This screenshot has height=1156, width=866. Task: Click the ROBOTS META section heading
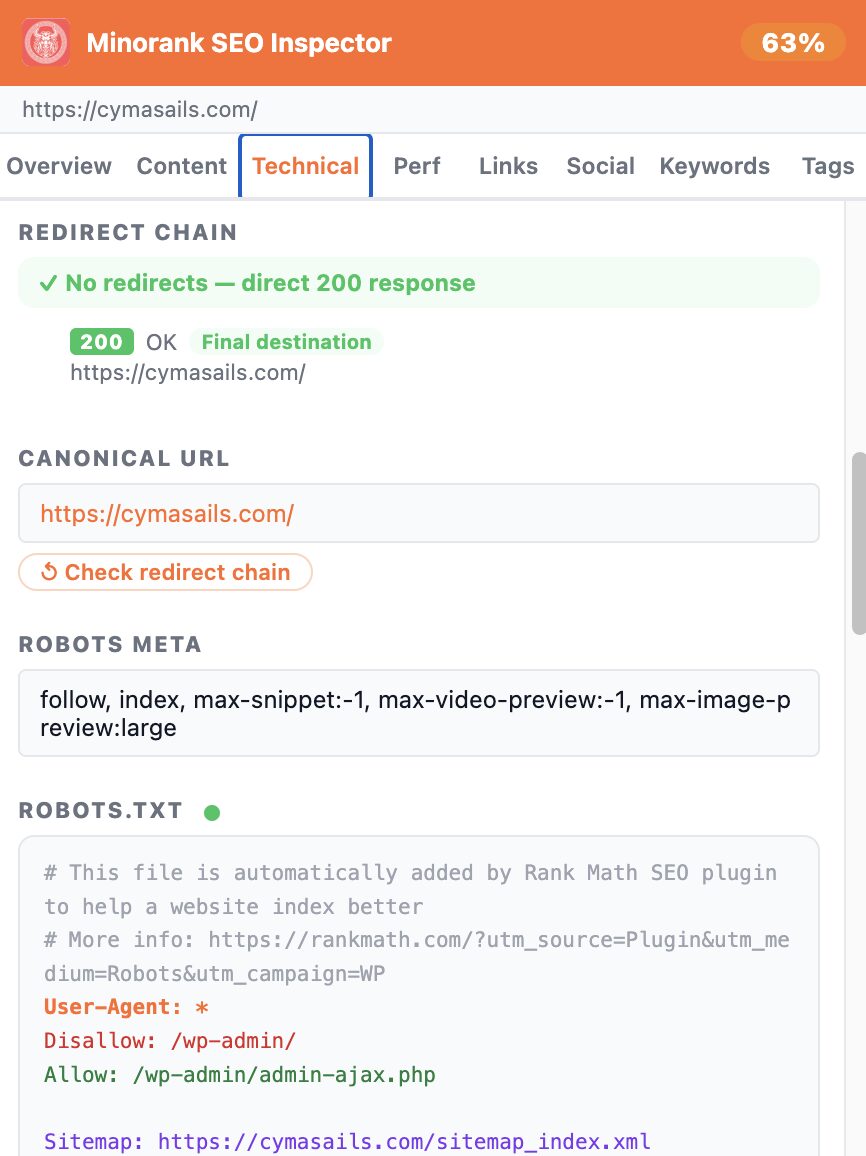pyautogui.click(x=110, y=644)
